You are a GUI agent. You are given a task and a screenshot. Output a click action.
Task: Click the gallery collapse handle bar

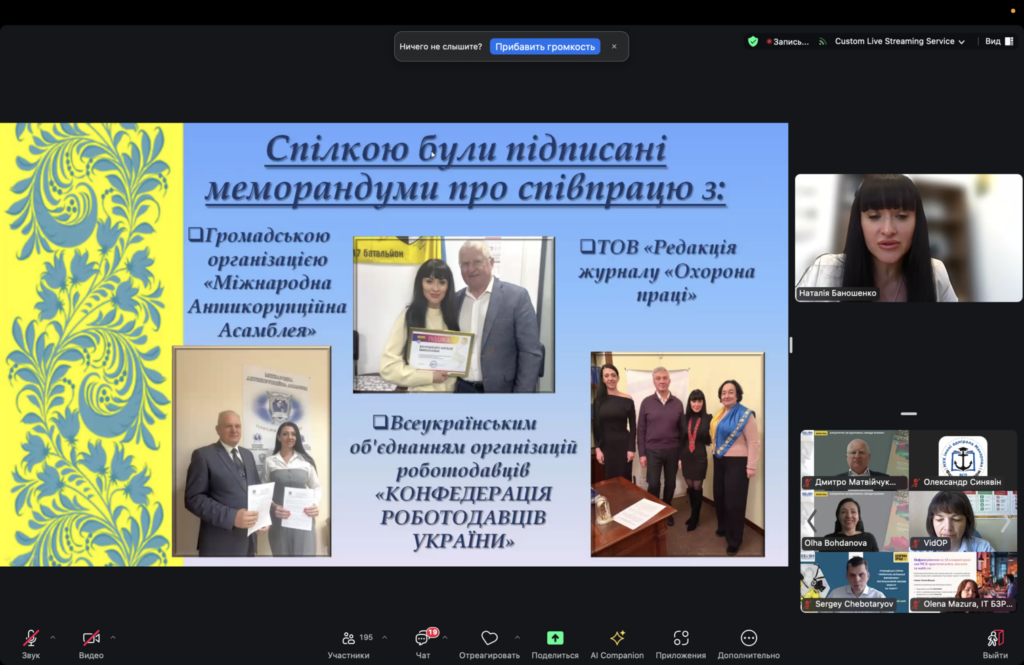[908, 414]
